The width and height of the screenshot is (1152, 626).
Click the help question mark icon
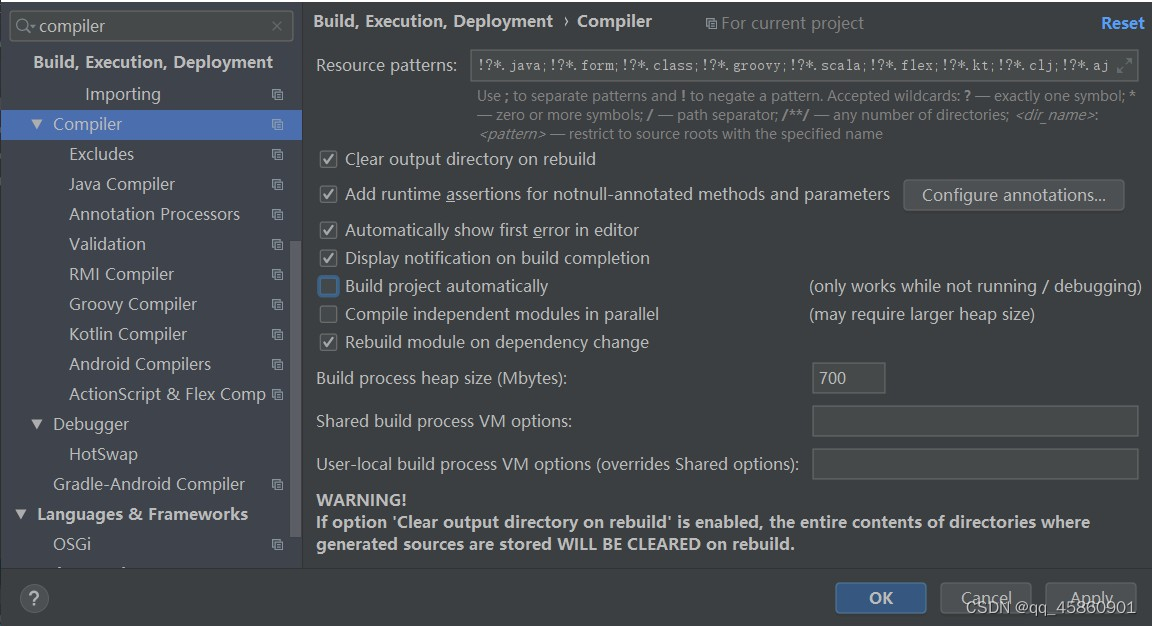pyautogui.click(x=33, y=598)
